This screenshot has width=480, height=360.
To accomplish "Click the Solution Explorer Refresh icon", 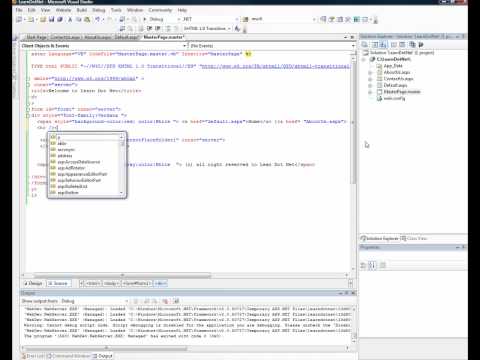I will [375, 45].
